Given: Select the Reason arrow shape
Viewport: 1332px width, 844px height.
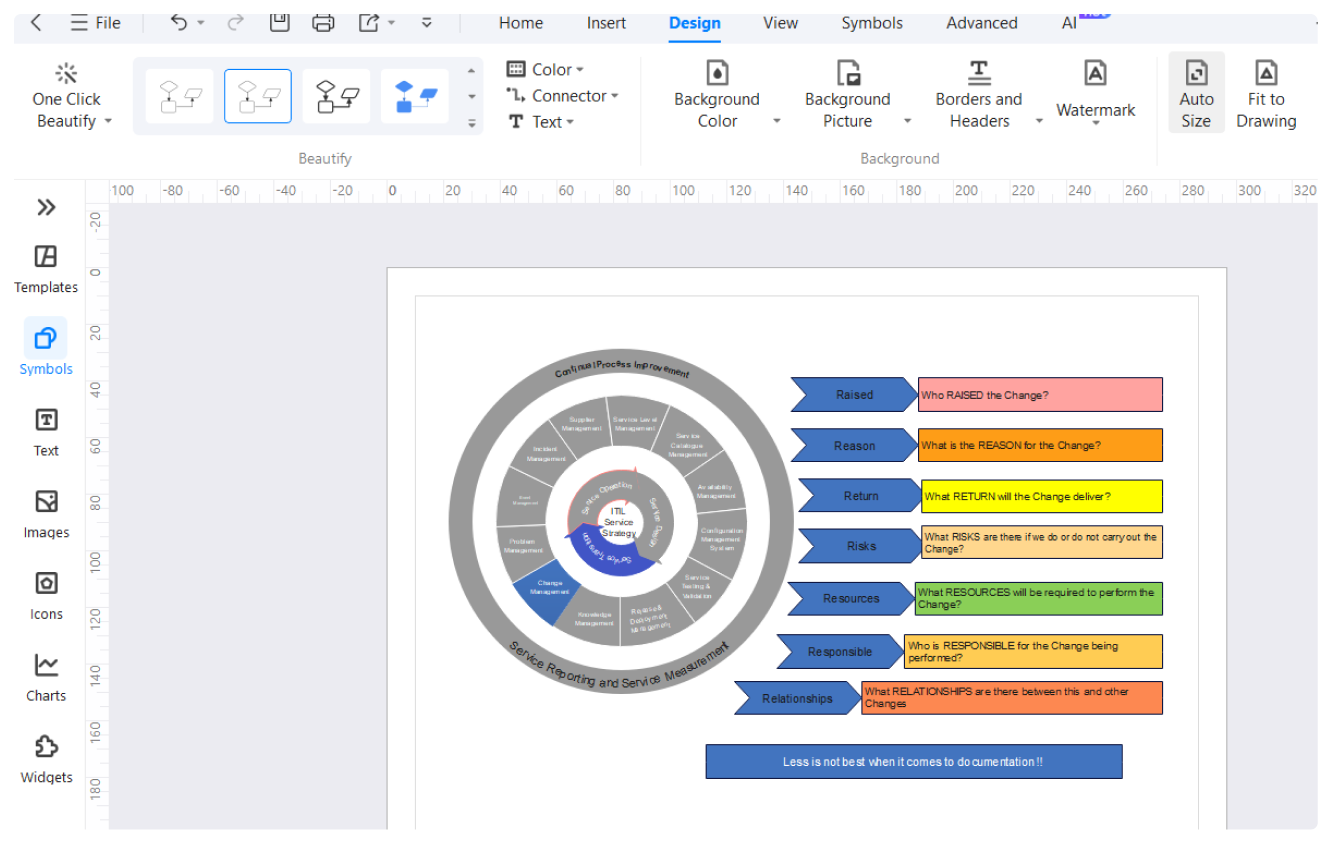Looking at the screenshot, I should (854, 446).
